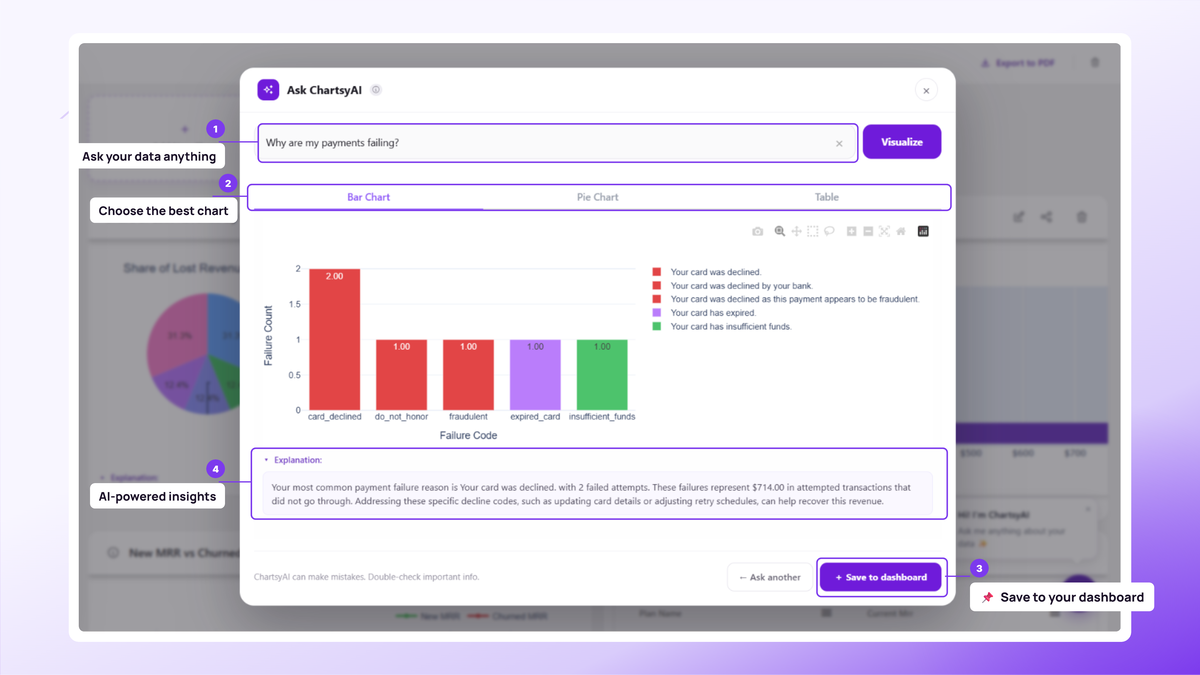The width and height of the screenshot is (1200, 675).
Task: Switch to the Pie Chart tab
Action: click(x=598, y=197)
